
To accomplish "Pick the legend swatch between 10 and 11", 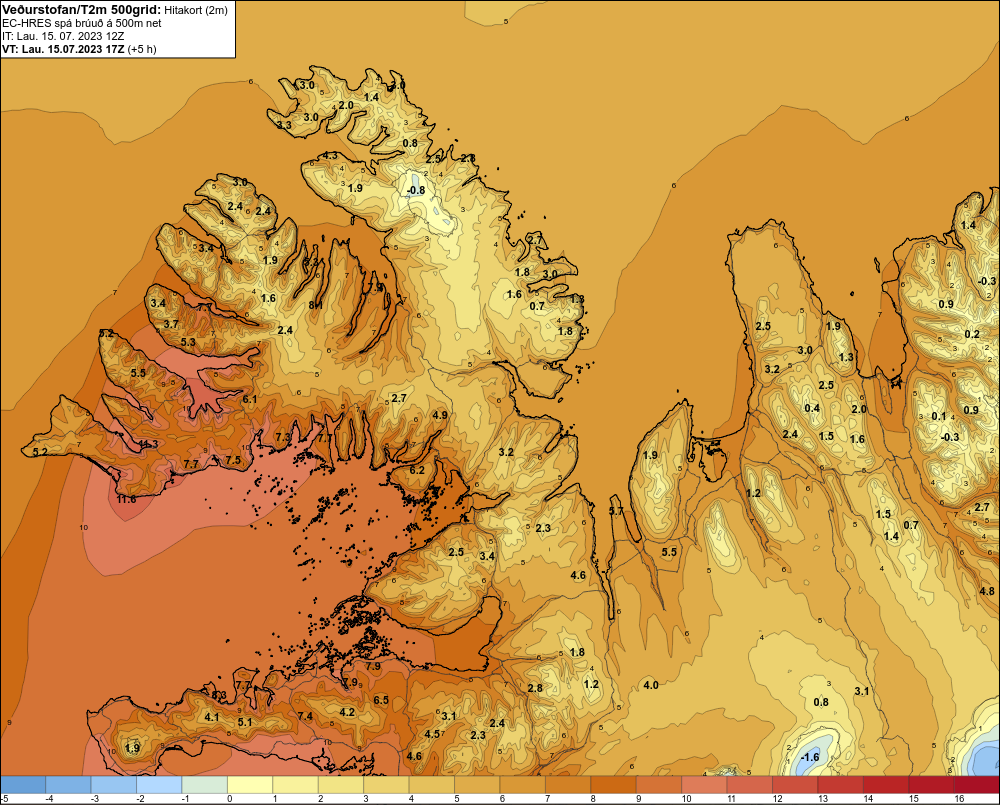I will pos(705,785).
